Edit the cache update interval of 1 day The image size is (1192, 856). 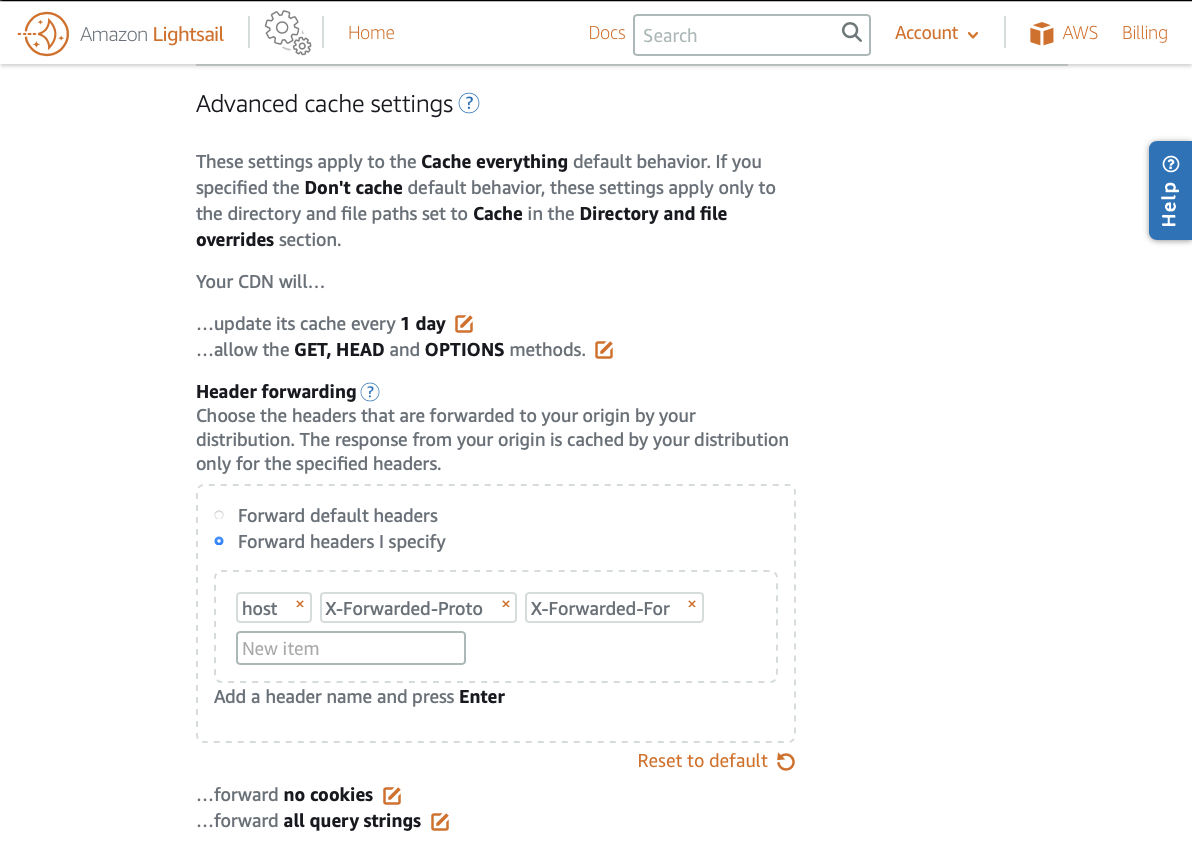pos(464,324)
